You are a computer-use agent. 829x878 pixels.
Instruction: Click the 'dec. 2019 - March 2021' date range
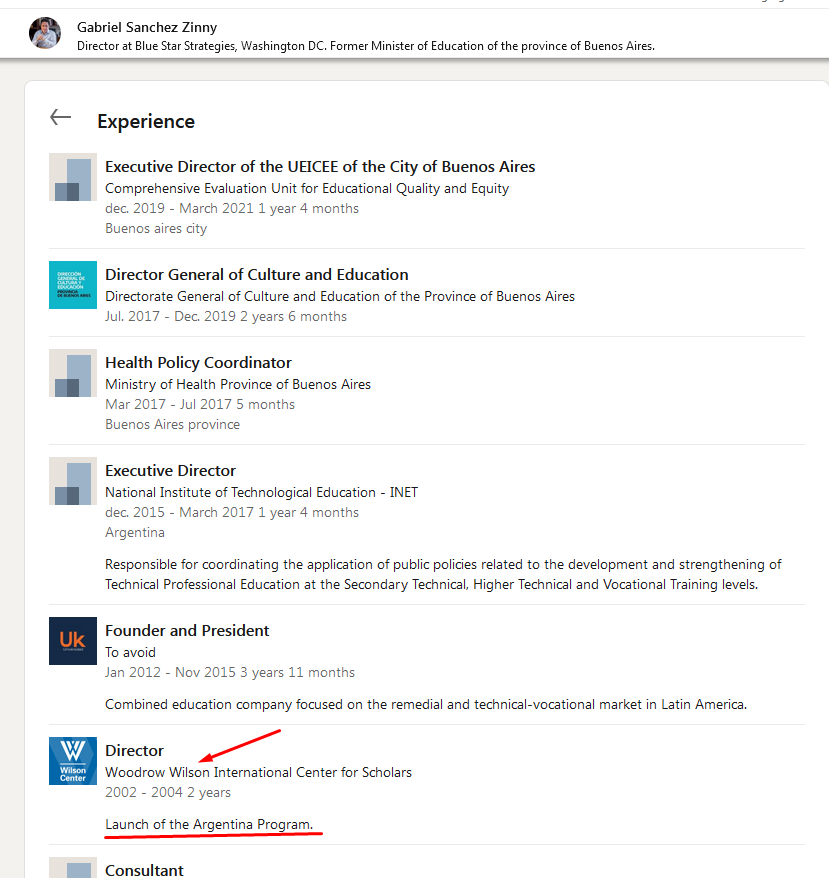(x=232, y=208)
